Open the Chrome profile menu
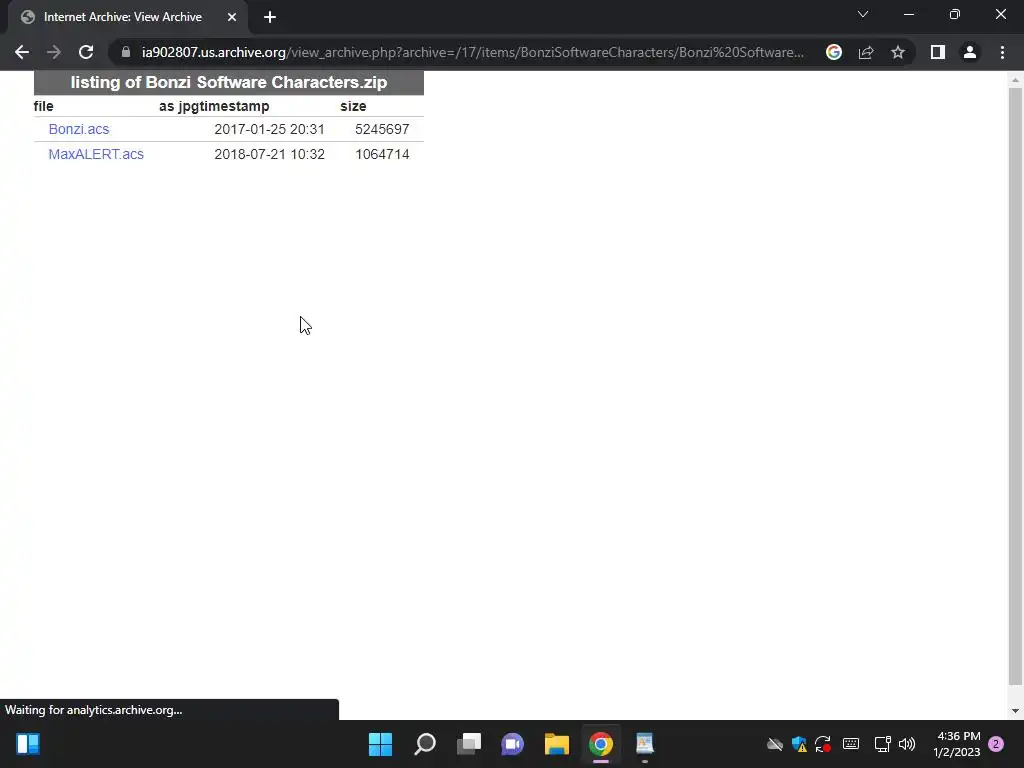Viewport: 1024px width, 768px height. pos(970,52)
